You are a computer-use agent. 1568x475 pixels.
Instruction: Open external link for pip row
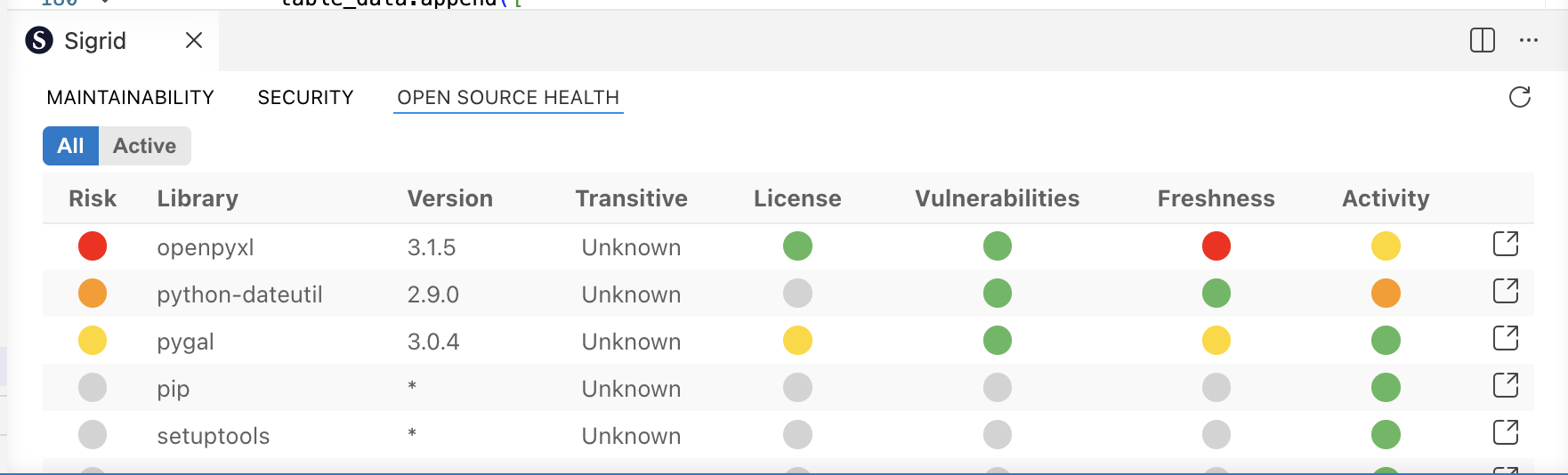coord(1505,385)
